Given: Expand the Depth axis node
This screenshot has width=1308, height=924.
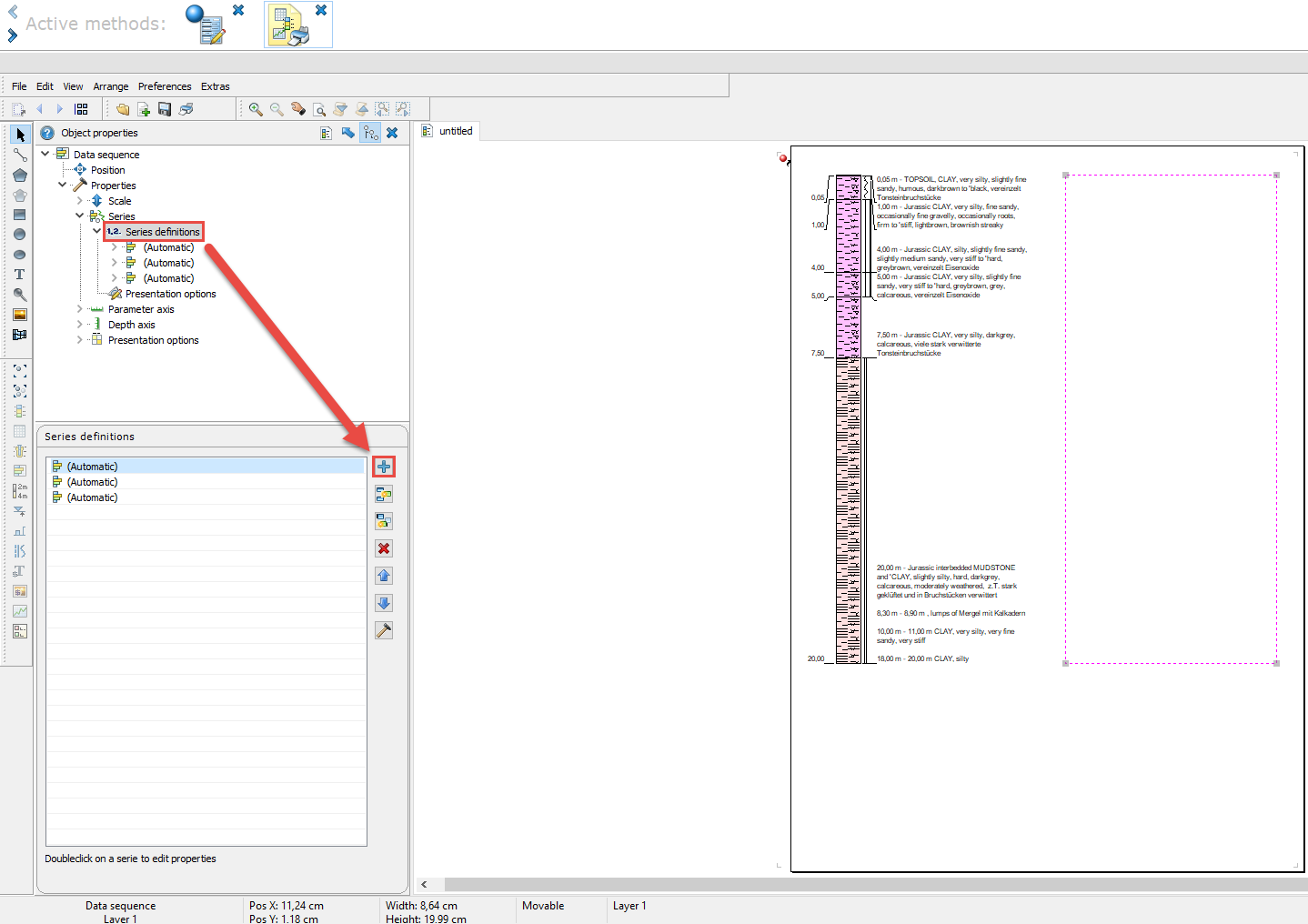Looking at the screenshot, I should (80, 325).
